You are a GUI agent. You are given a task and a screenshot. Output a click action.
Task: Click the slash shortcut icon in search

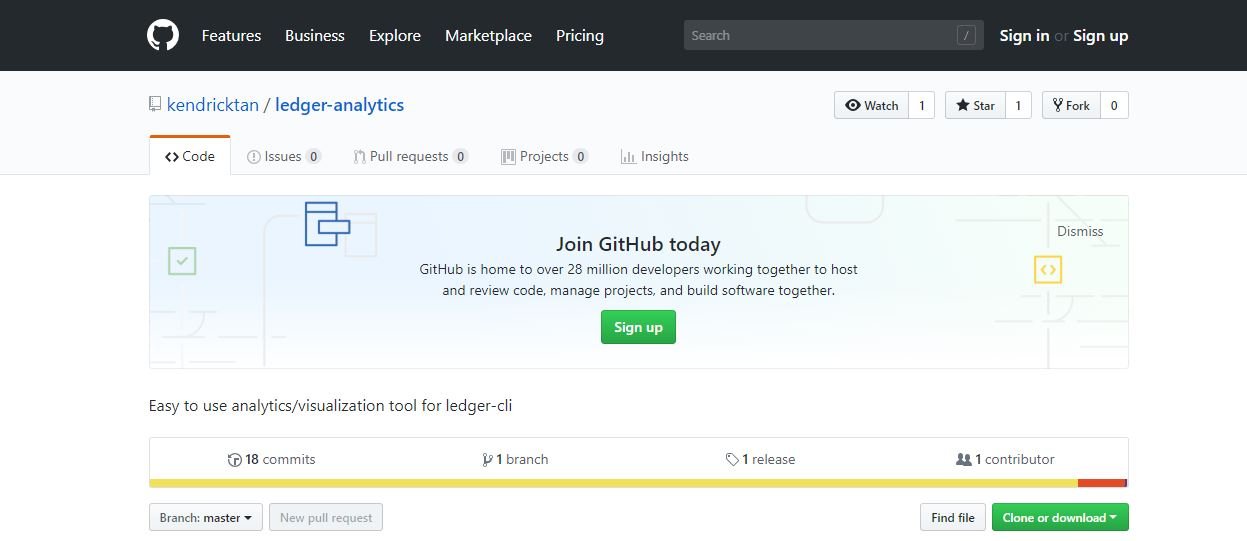pyautogui.click(x=966, y=35)
